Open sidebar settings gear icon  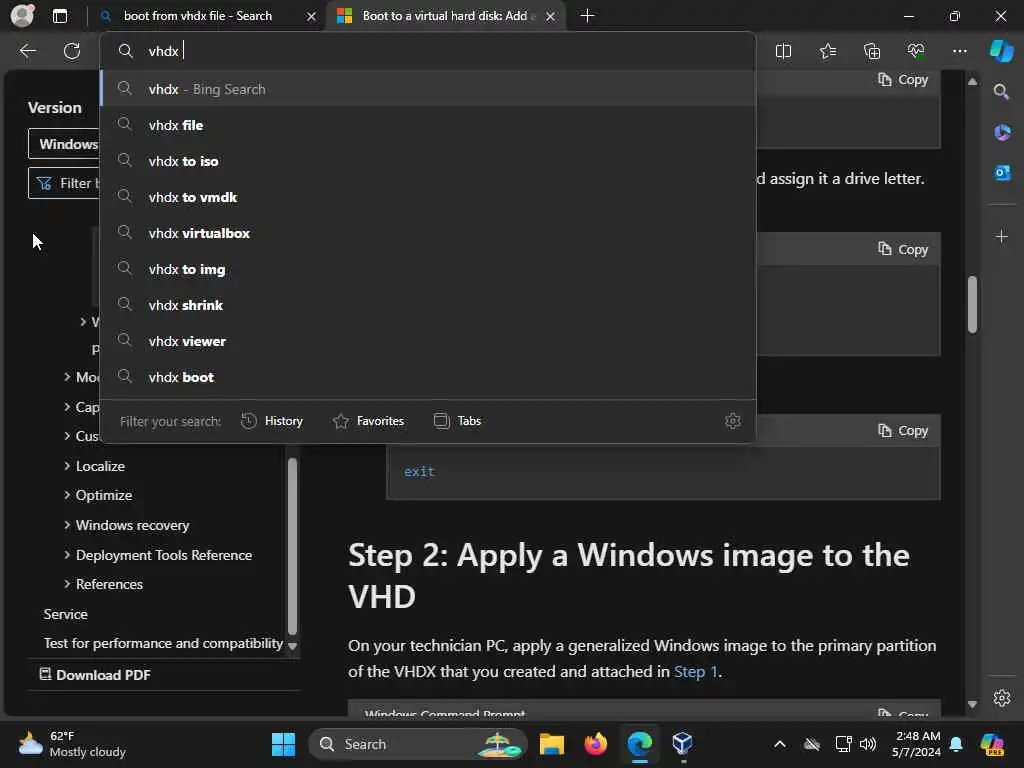click(1002, 698)
